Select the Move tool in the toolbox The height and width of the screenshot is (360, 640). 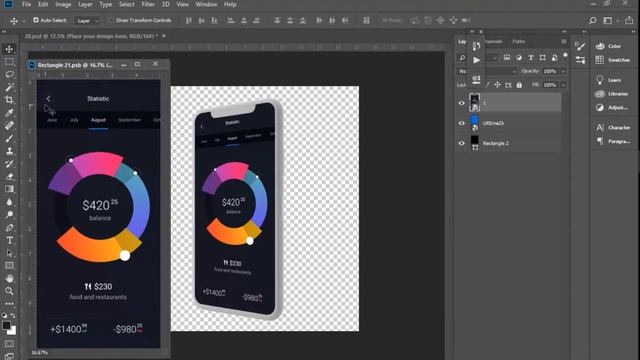click(x=9, y=49)
